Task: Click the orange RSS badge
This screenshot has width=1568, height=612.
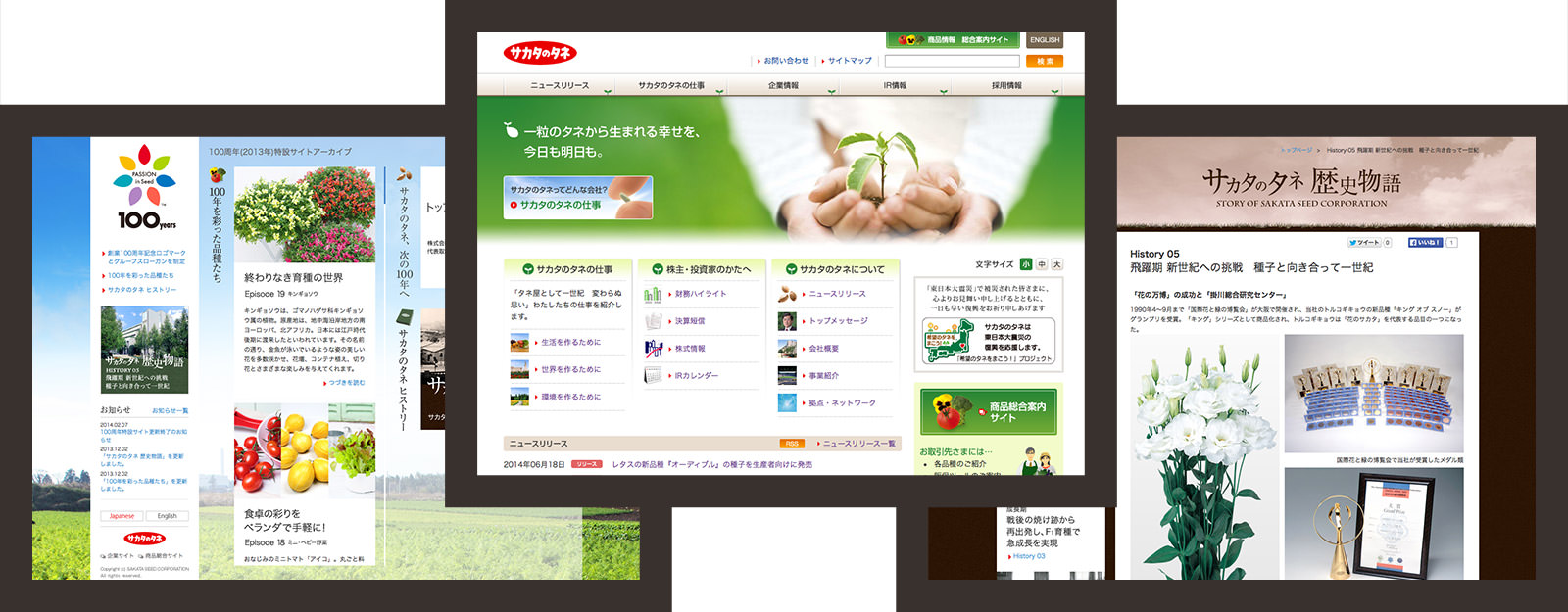Action: (x=792, y=444)
